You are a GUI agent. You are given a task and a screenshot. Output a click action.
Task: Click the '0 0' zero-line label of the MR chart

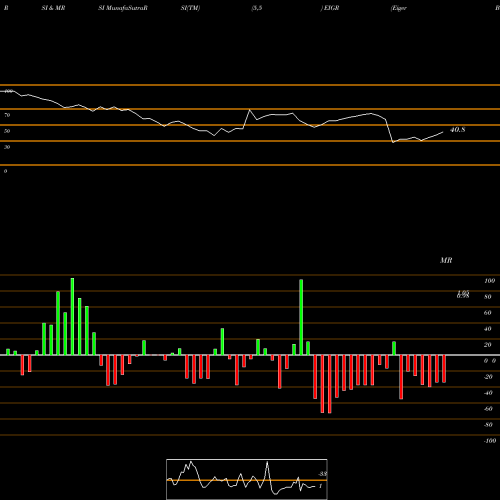point(490,361)
